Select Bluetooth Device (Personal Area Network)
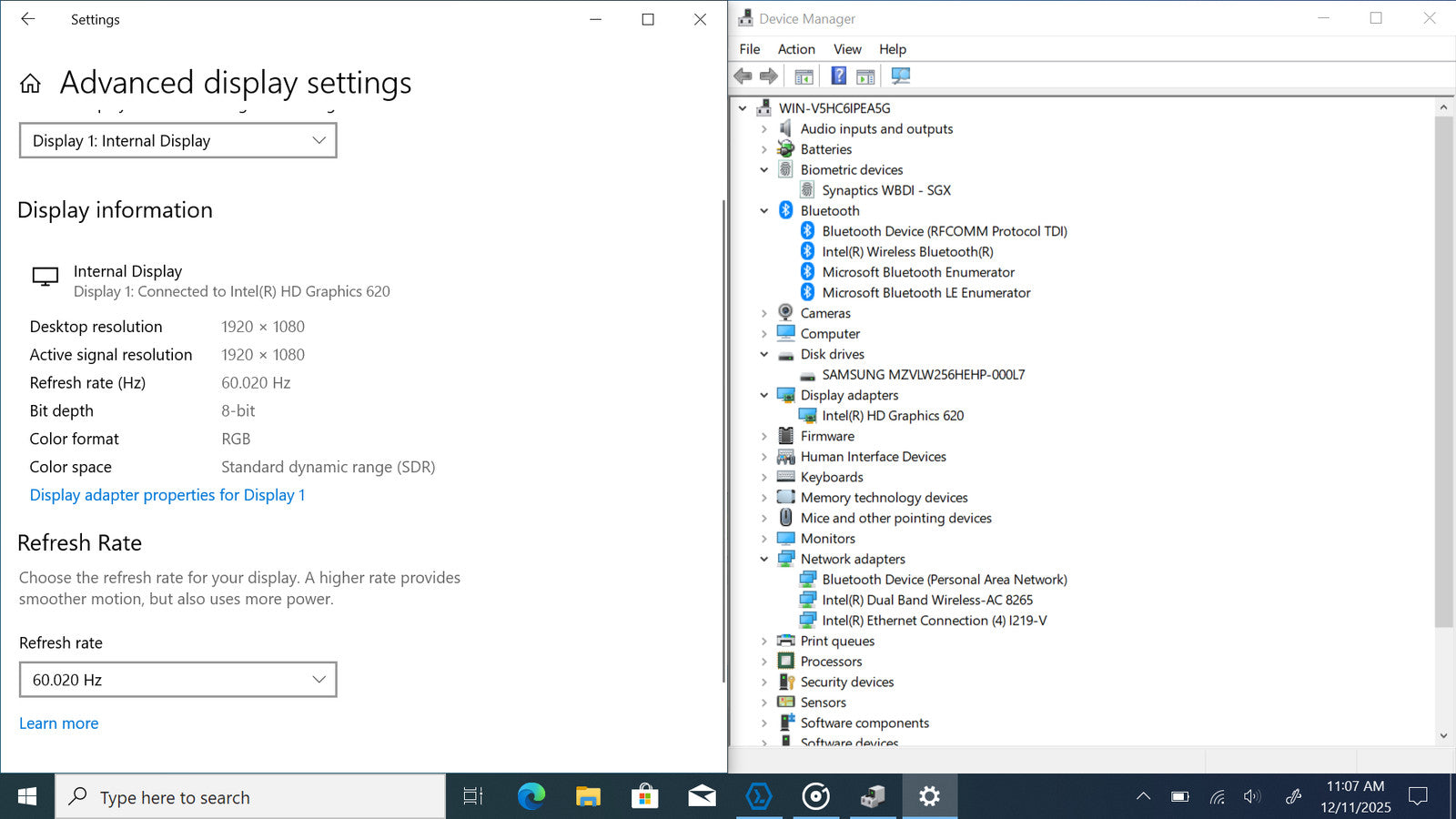Viewport: 1456px width, 819px height. click(x=945, y=580)
